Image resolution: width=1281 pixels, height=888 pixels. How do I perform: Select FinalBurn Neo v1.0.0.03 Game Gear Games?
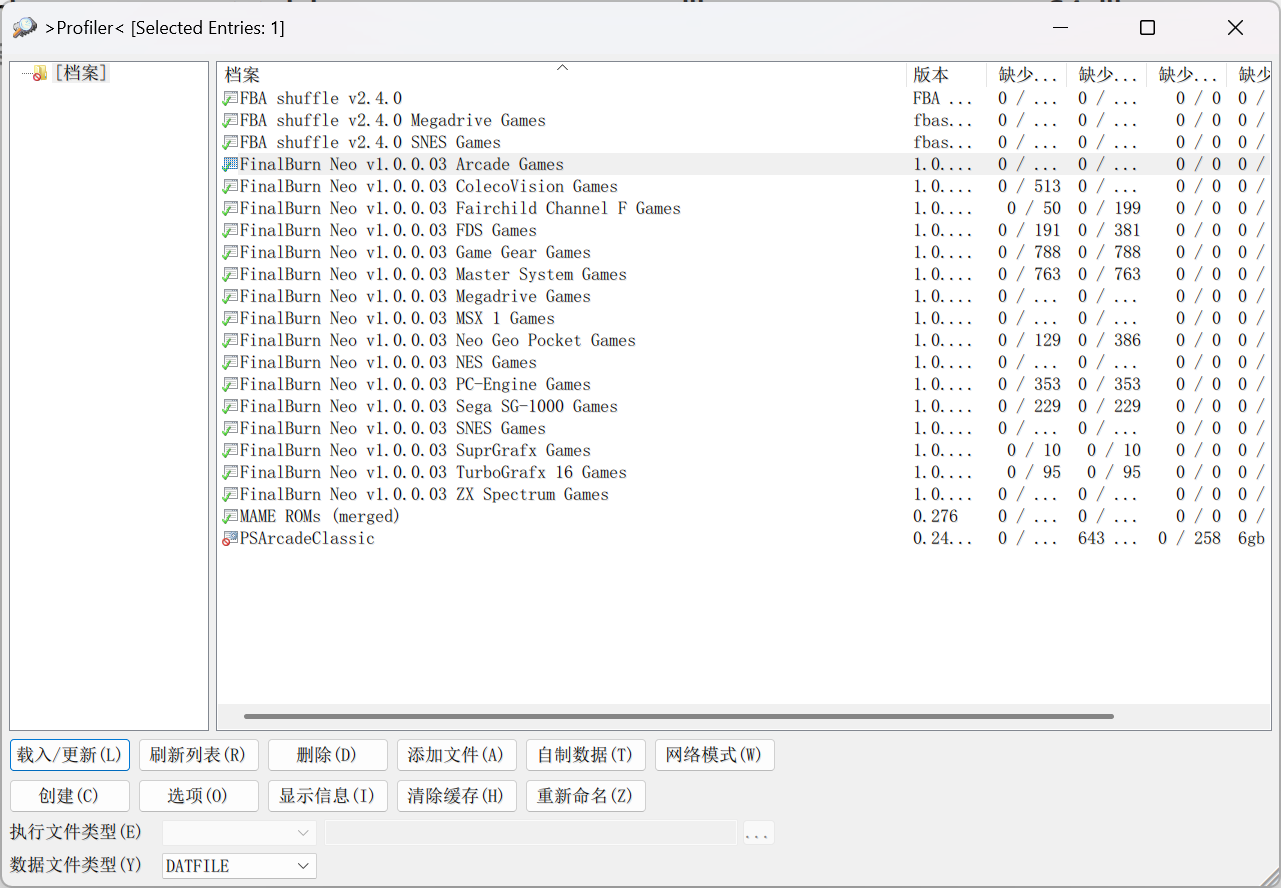(x=415, y=253)
